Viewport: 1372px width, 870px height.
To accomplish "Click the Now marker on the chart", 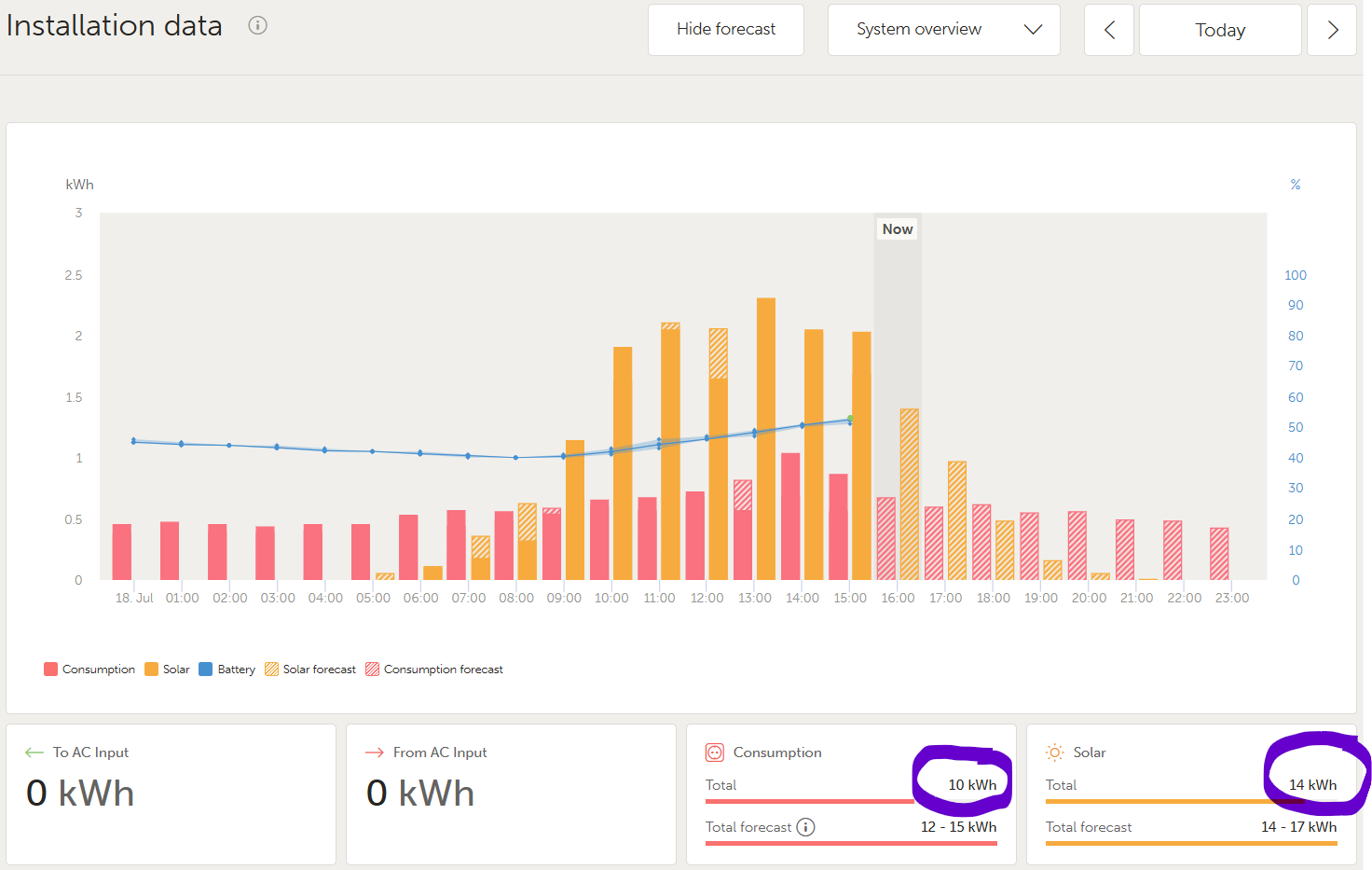I will (x=898, y=229).
